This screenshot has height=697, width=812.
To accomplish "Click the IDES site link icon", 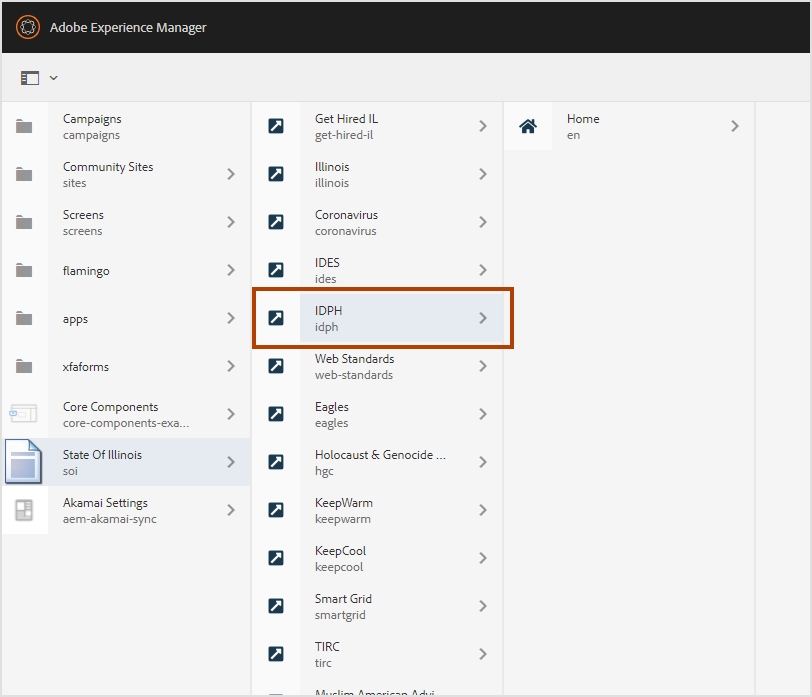I will click(x=276, y=270).
